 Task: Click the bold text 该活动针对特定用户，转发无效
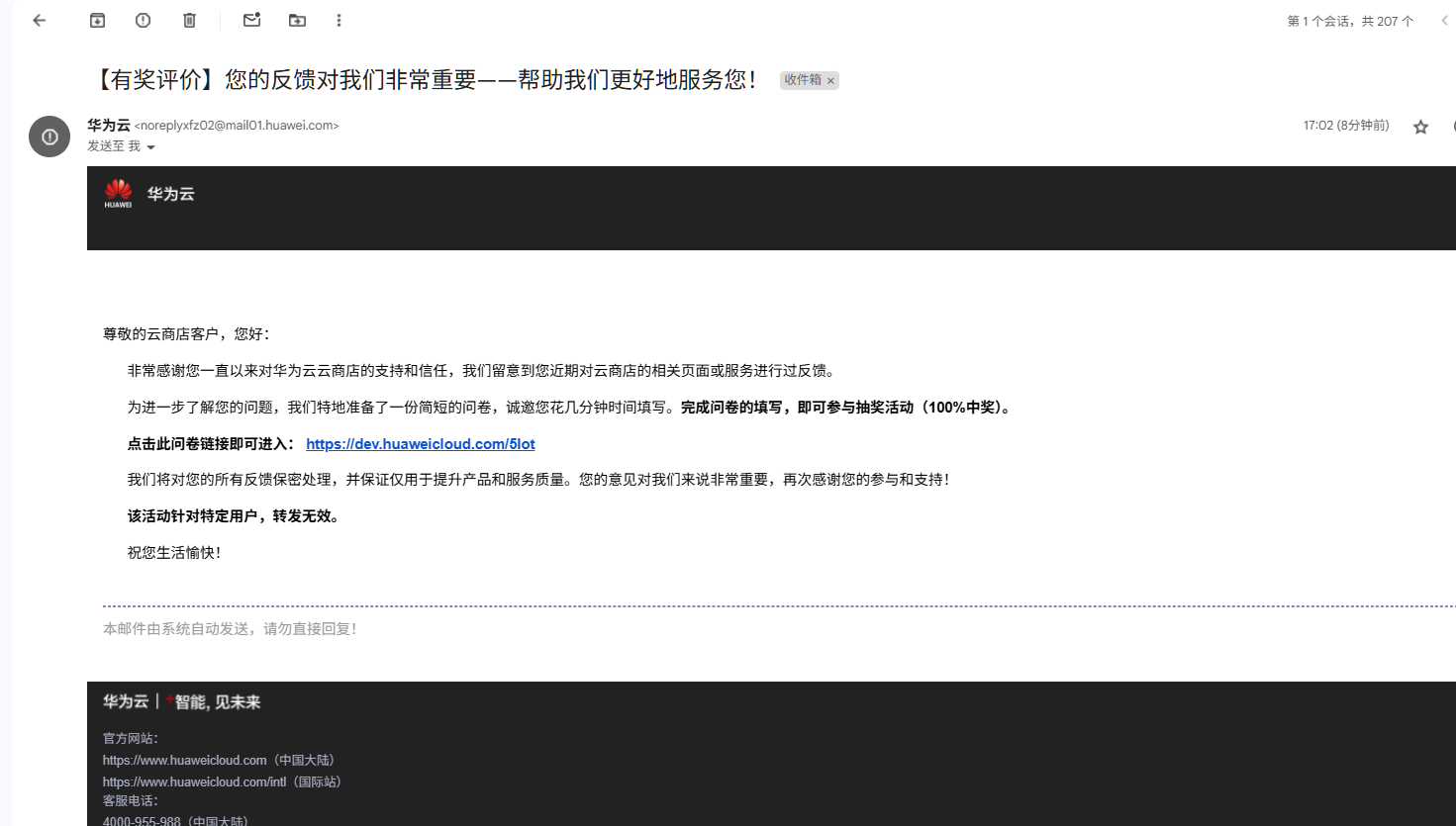pyautogui.click(x=234, y=516)
